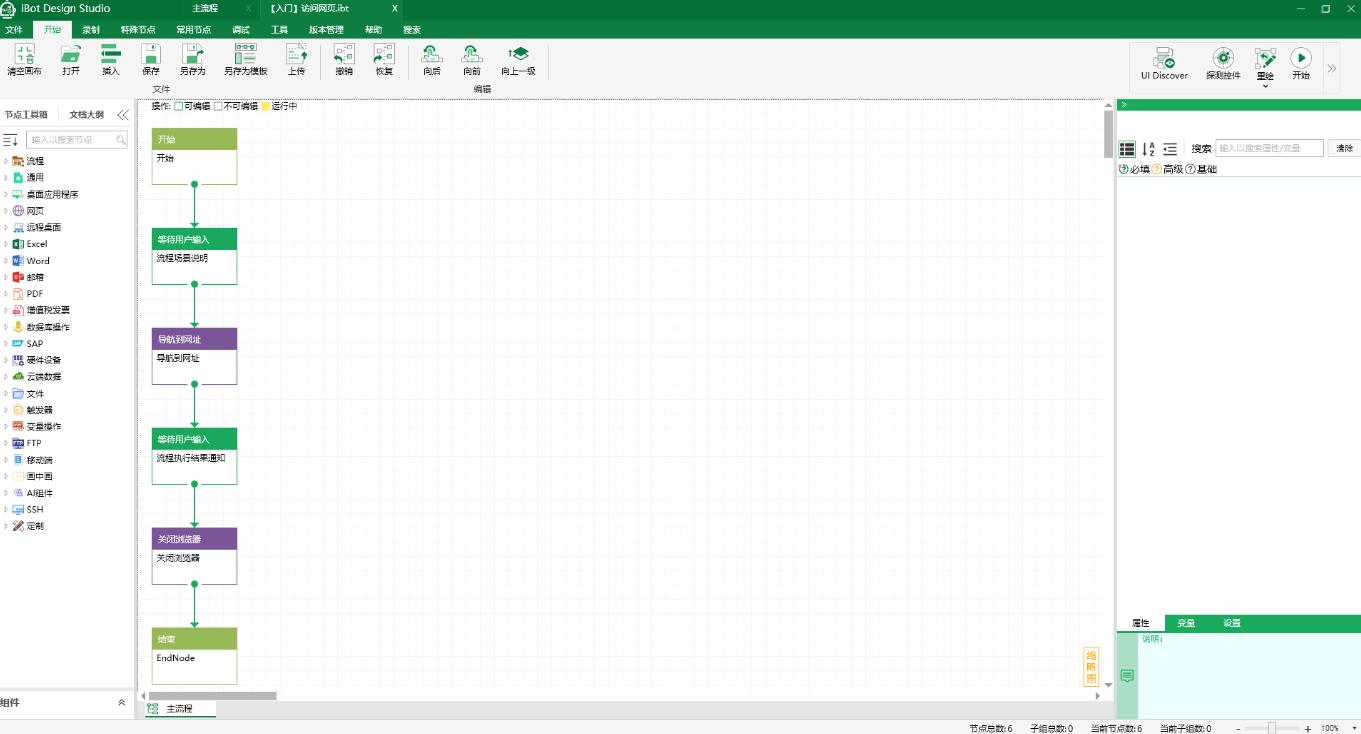1361x734 pixels.
Task: Sort properties alphabetically with A-Z icon
Action: tap(1148, 149)
